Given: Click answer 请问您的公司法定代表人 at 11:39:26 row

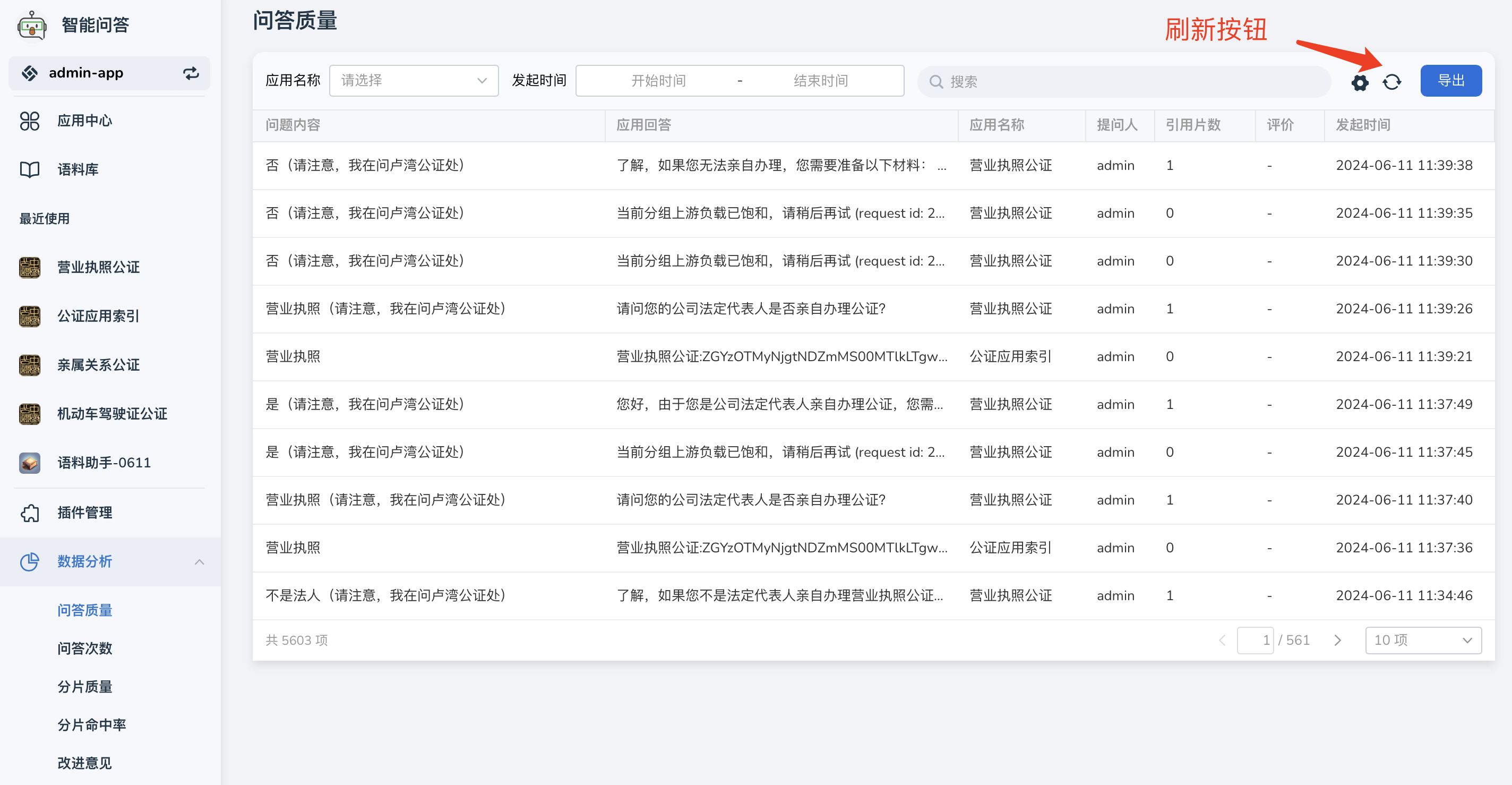Looking at the screenshot, I should [x=751, y=309].
